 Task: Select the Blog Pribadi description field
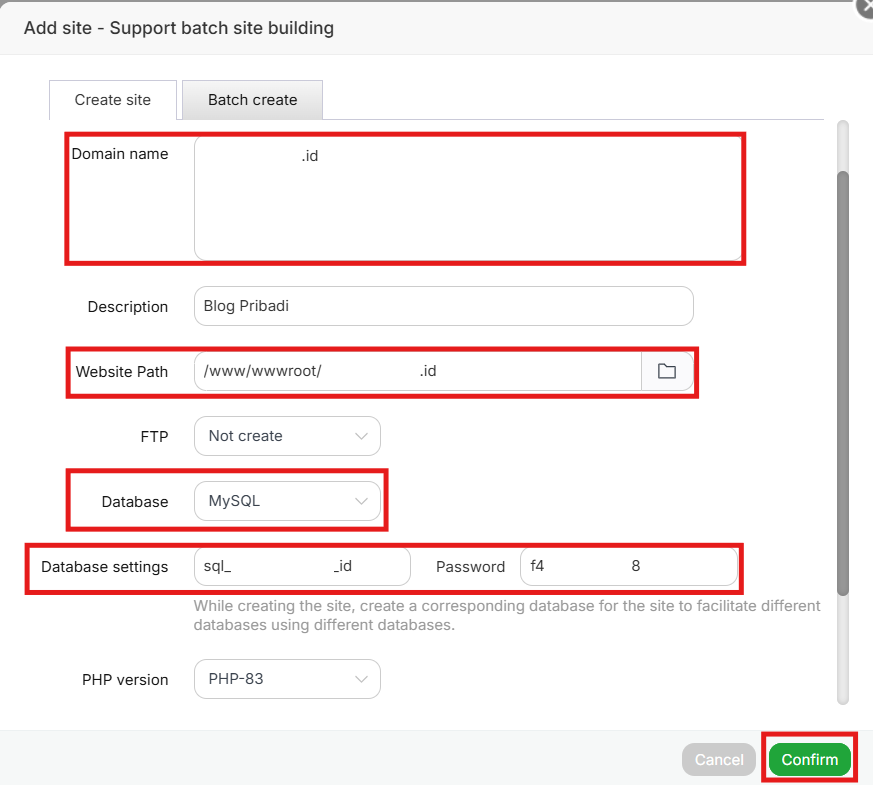(x=443, y=306)
